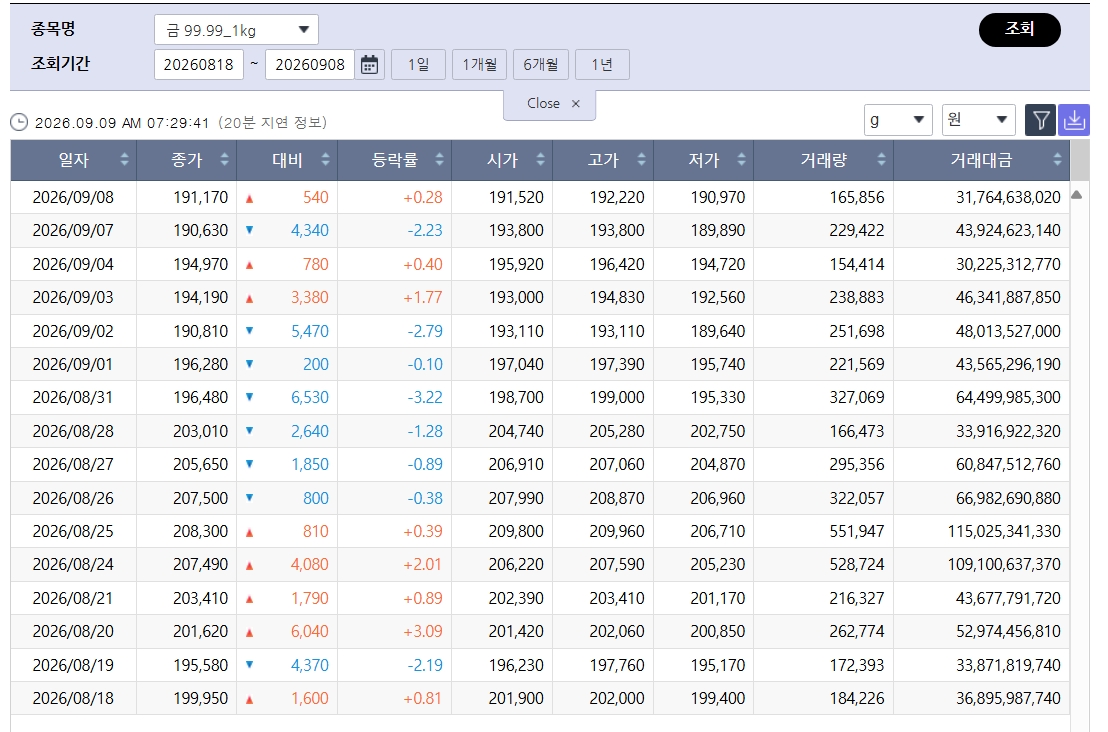This screenshot has width=1108, height=732.
Task: Sort by 종가 column arrows
Action: coord(224,160)
